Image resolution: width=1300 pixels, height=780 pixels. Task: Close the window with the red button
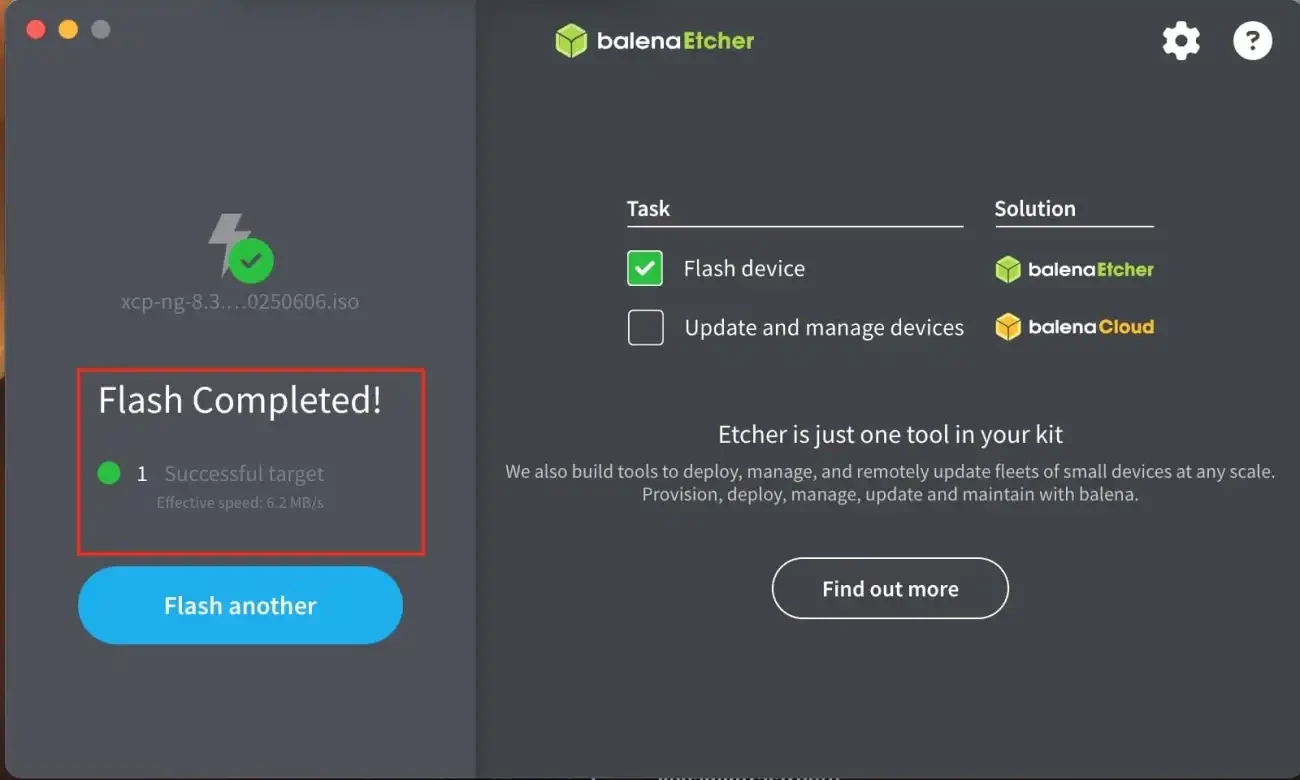[x=36, y=29]
